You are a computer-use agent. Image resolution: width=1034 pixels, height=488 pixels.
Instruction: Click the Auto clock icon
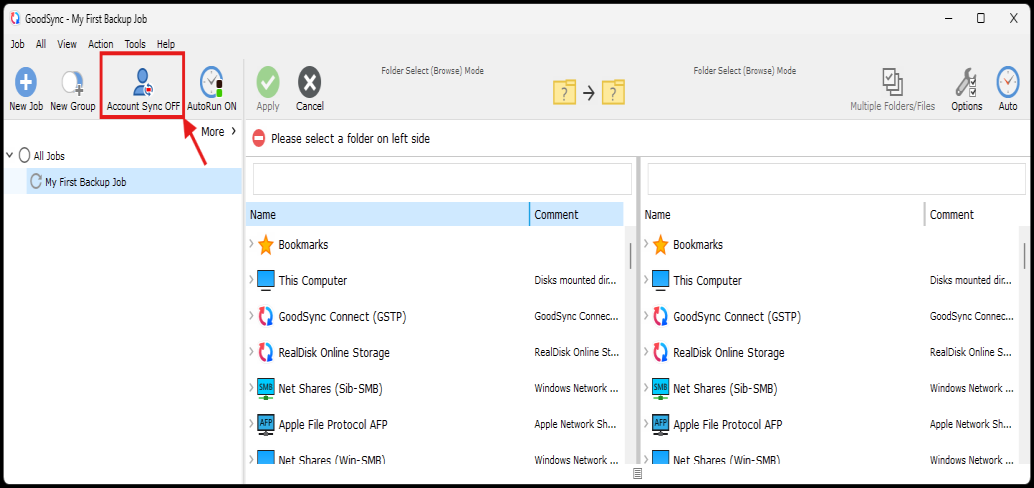1007,84
